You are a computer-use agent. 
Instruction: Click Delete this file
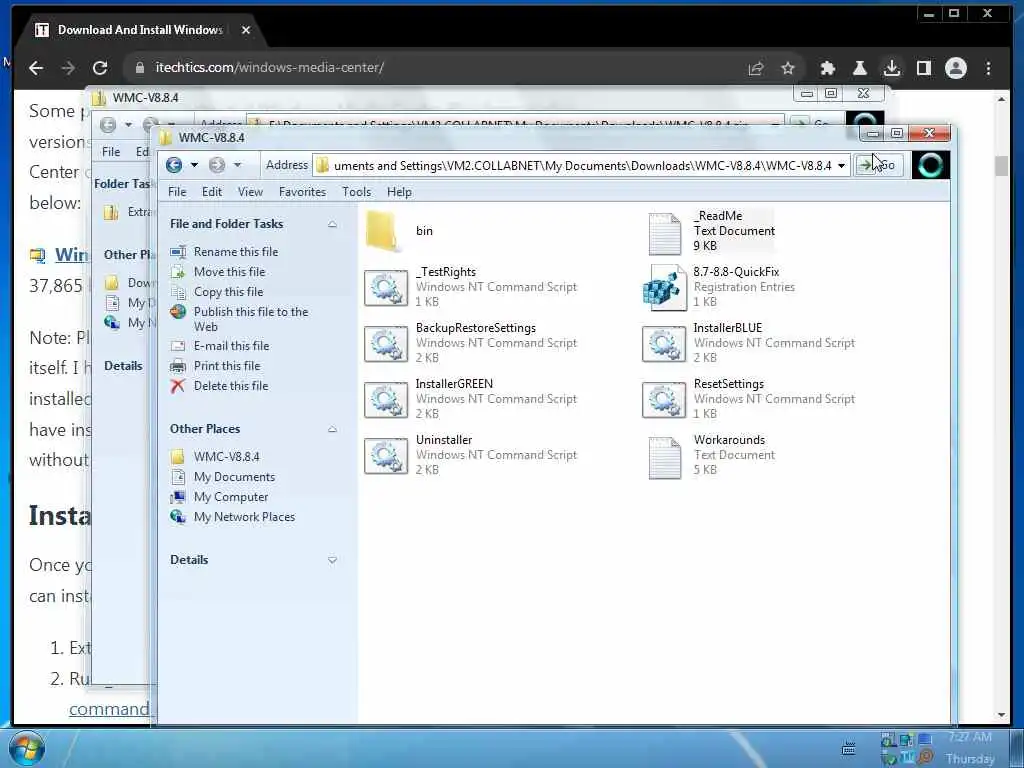tap(231, 386)
